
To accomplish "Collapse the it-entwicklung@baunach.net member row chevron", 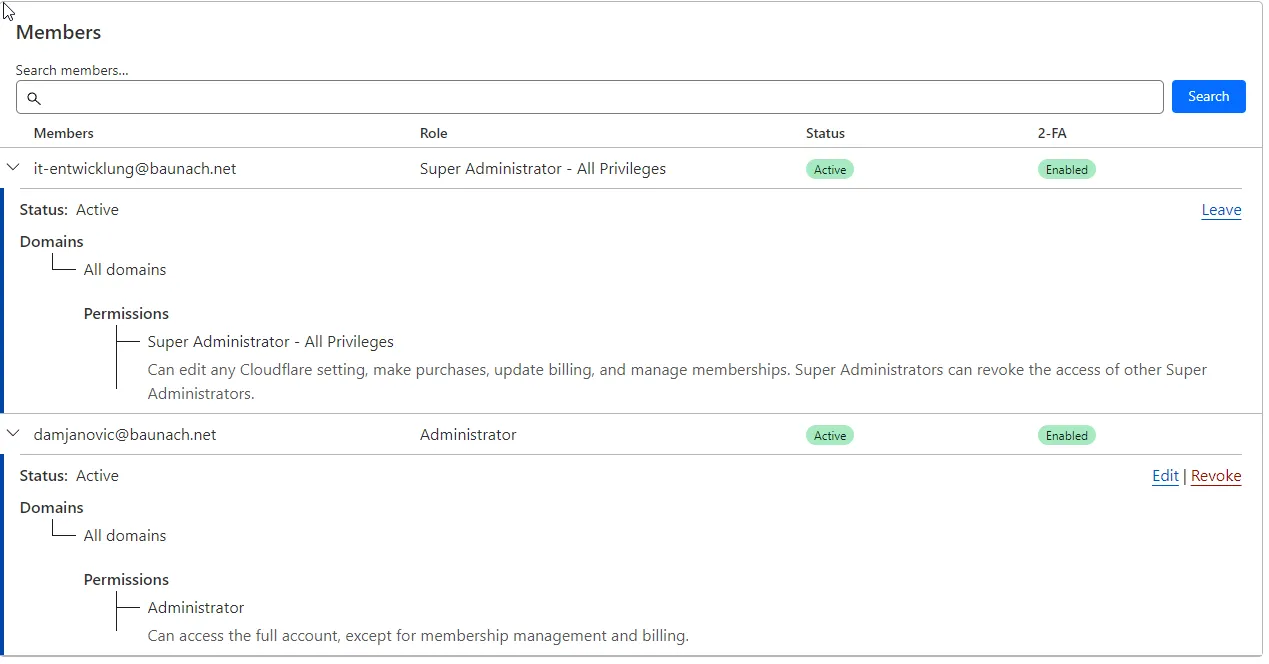I will click(14, 168).
